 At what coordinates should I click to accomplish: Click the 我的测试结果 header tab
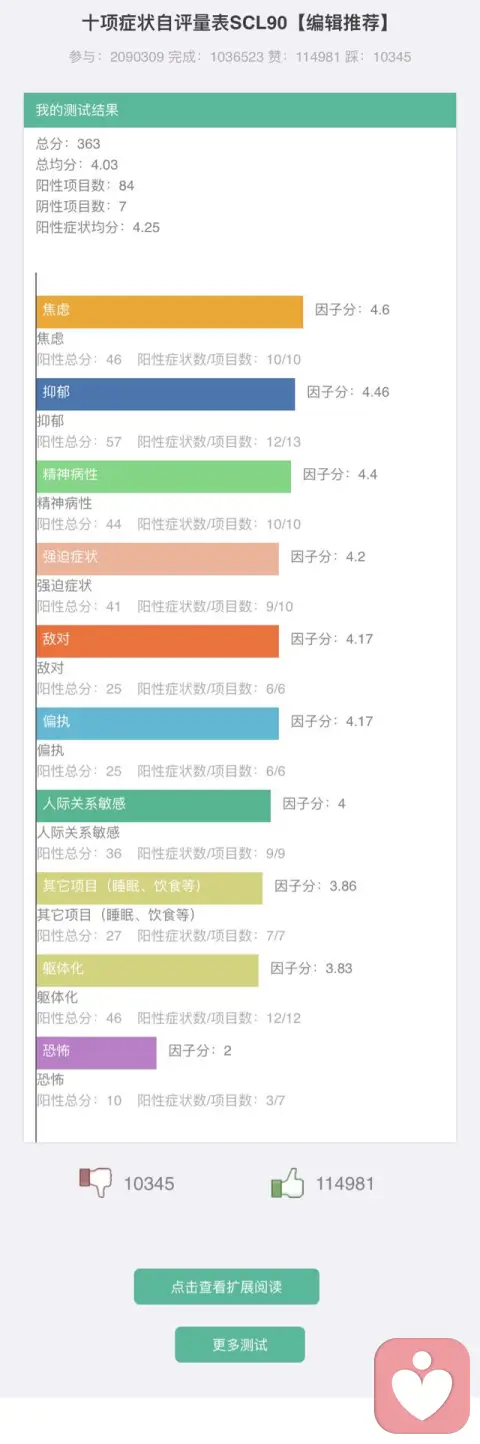[x=240, y=110]
